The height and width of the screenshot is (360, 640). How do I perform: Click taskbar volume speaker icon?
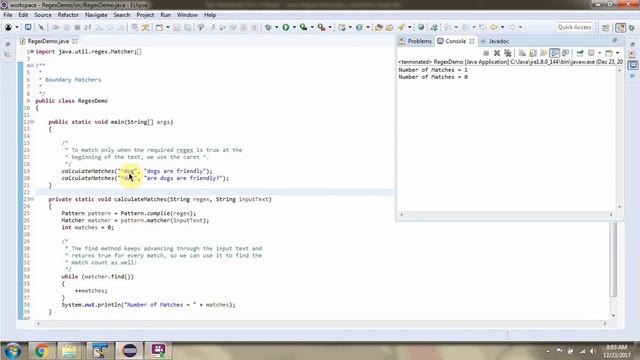pyautogui.click(x=592, y=351)
